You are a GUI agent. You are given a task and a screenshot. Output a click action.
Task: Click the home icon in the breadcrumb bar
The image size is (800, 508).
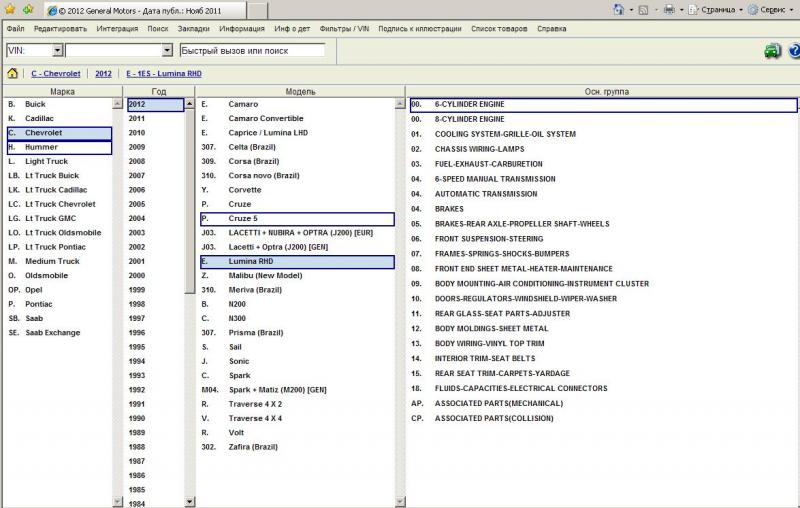[x=12, y=74]
